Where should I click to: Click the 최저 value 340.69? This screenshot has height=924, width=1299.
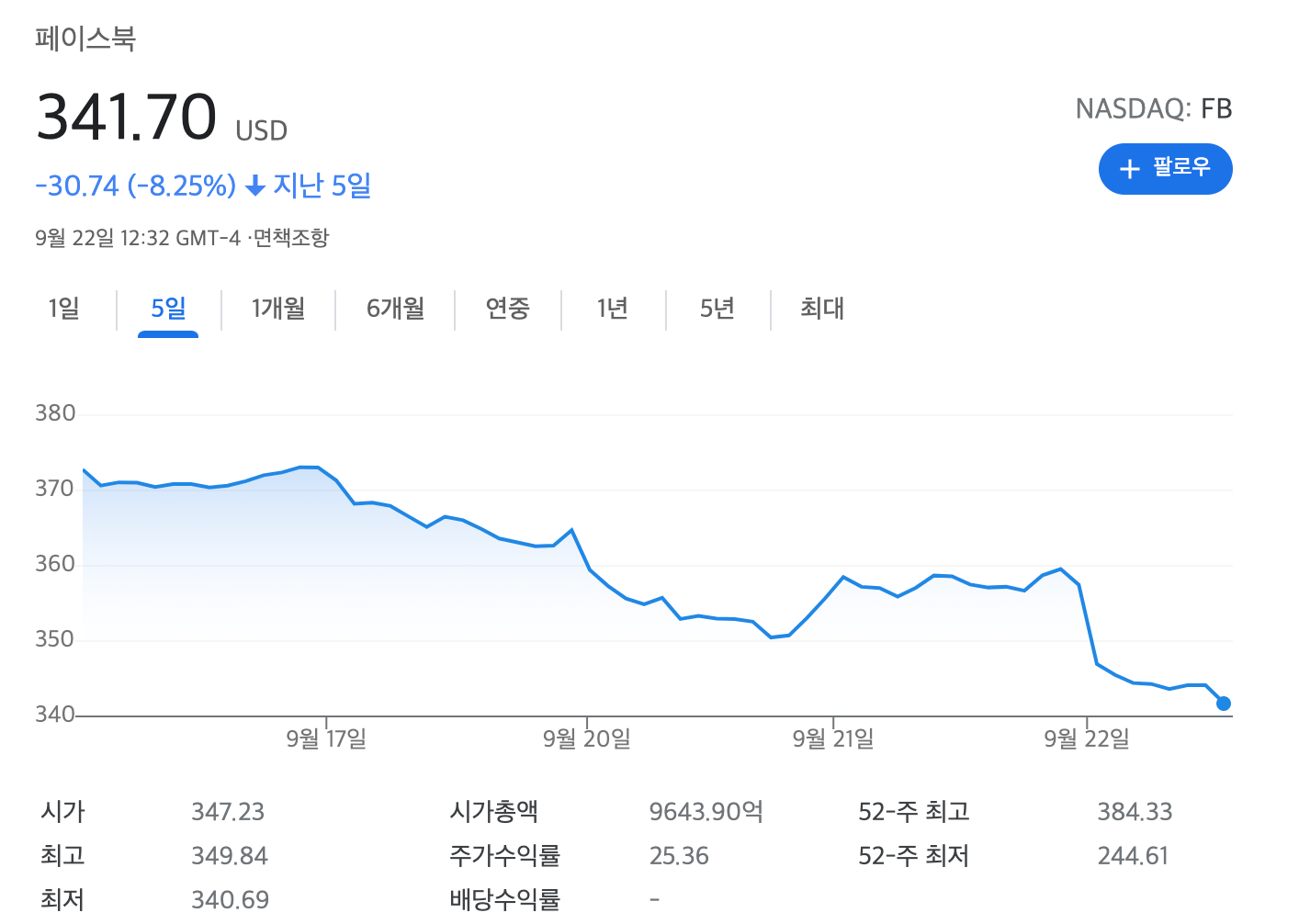point(231,899)
